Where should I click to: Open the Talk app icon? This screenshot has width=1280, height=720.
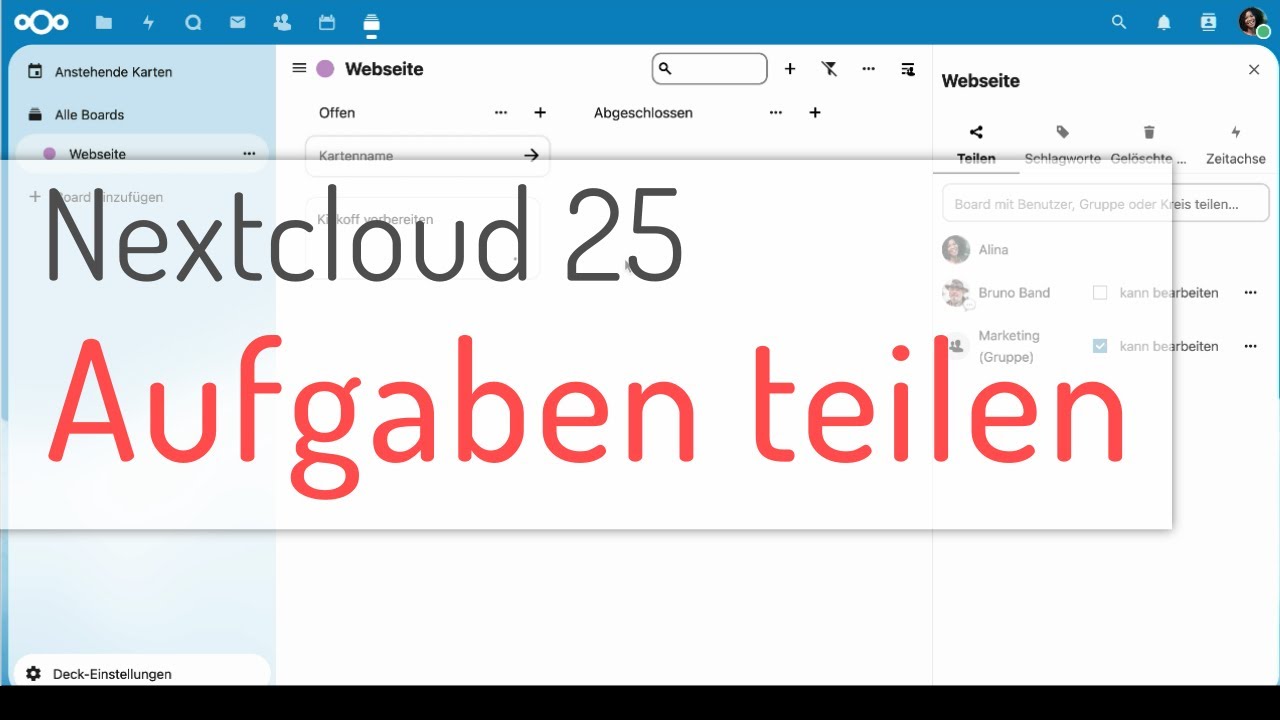click(x=193, y=22)
